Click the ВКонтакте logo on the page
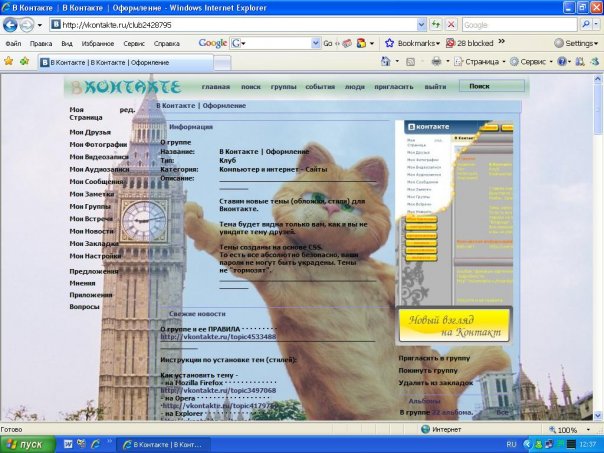 [x=126, y=87]
